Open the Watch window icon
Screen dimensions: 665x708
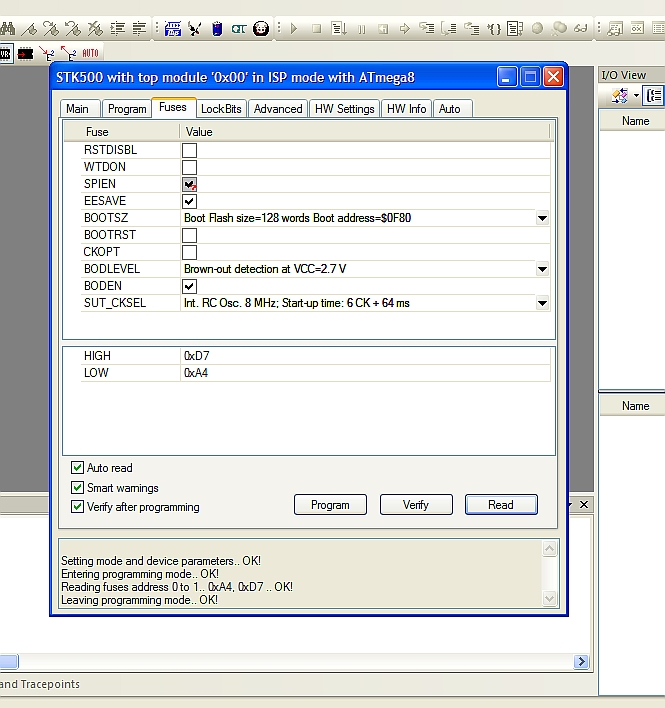point(615,29)
